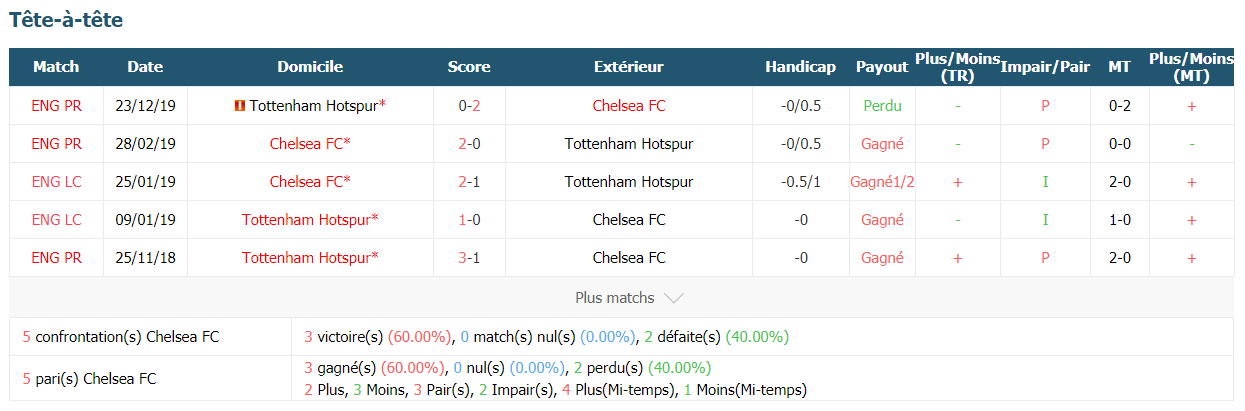Click Chelsea FC away team in first row

628,105
